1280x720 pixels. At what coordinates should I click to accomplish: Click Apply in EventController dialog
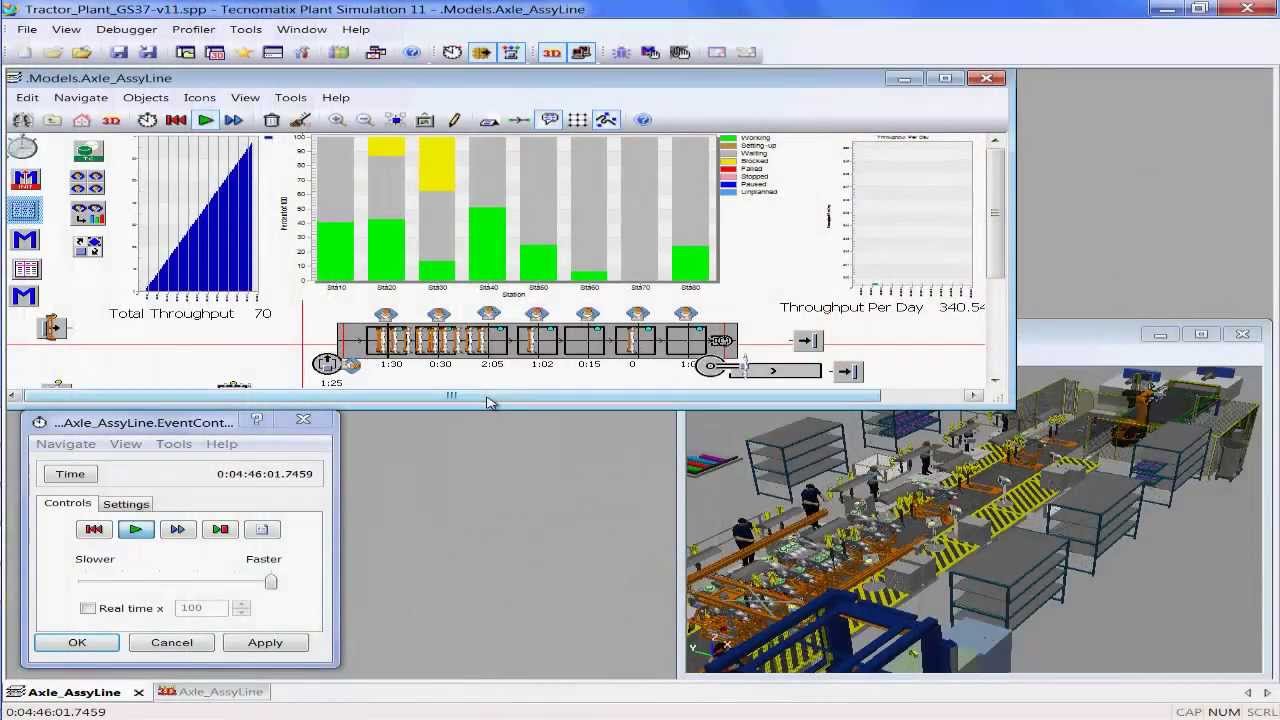265,643
